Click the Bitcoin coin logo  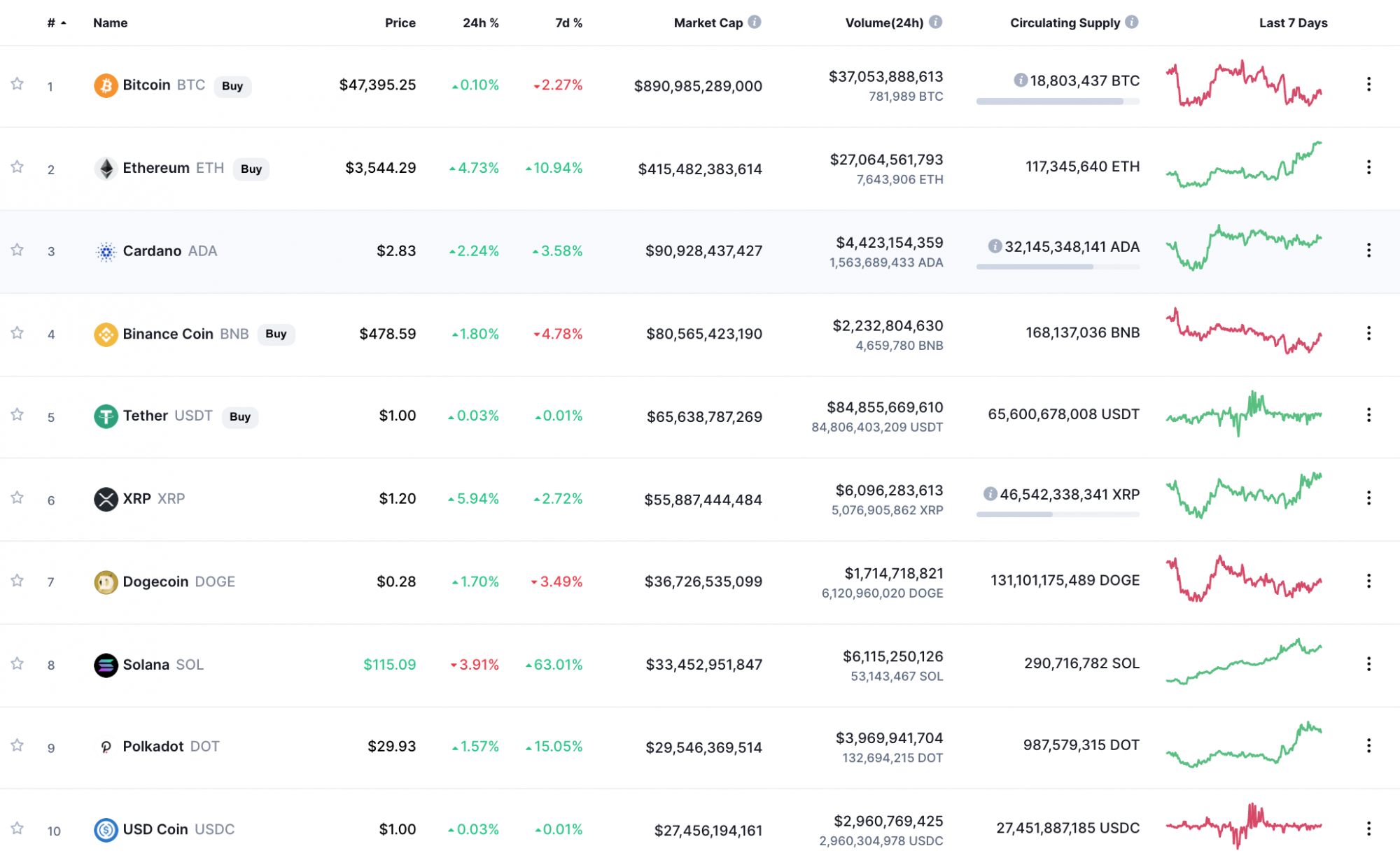click(x=106, y=85)
